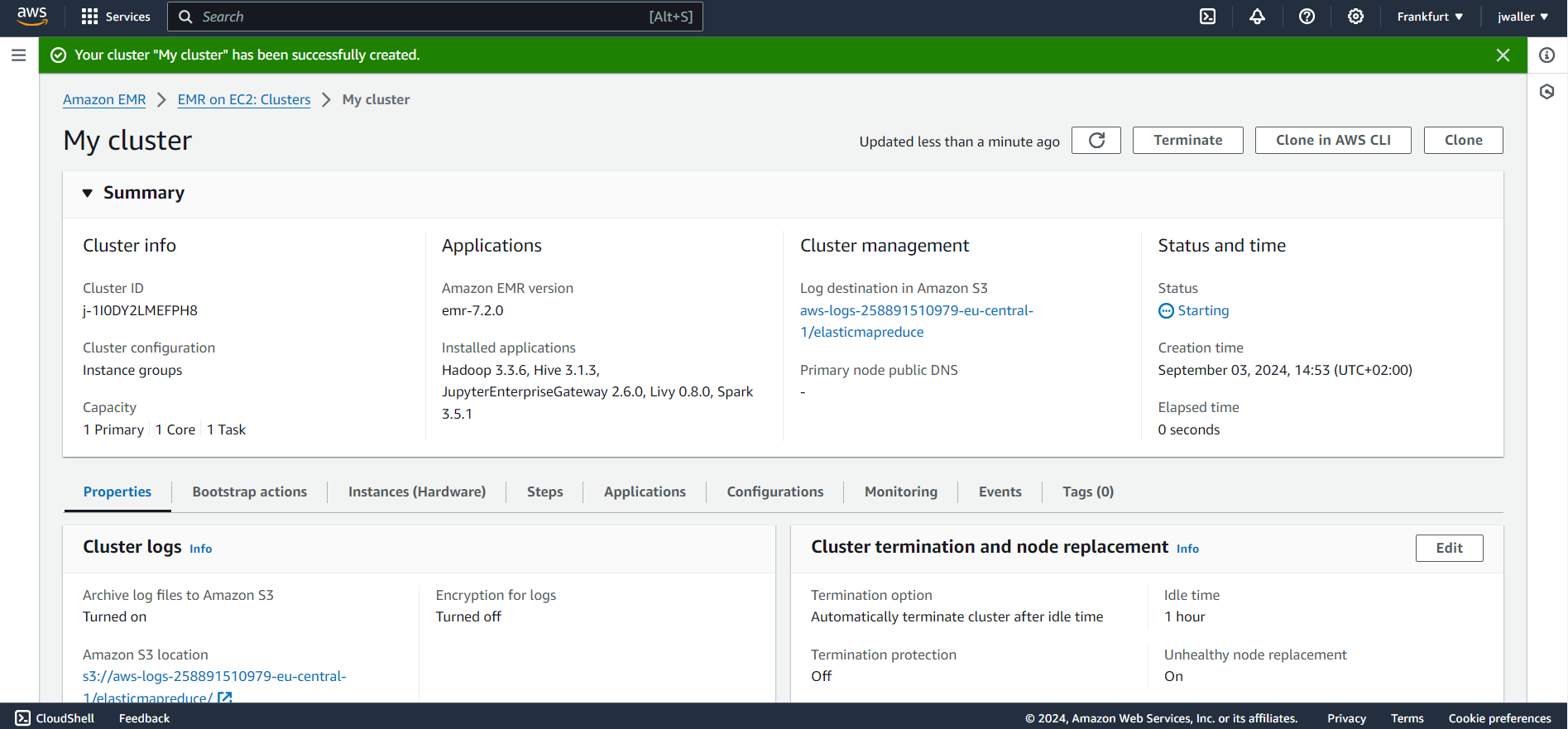The height and width of the screenshot is (729, 1568).
Task: Collapse the Summary section
Action: click(x=88, y=193)
